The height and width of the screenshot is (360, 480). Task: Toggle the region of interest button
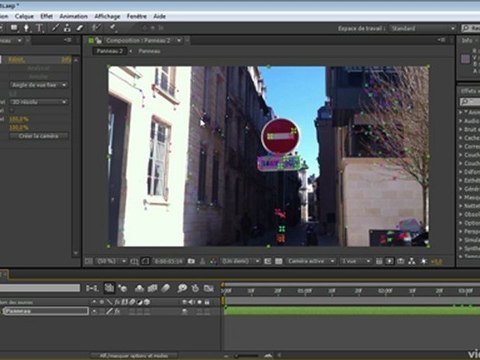[267, 261]
